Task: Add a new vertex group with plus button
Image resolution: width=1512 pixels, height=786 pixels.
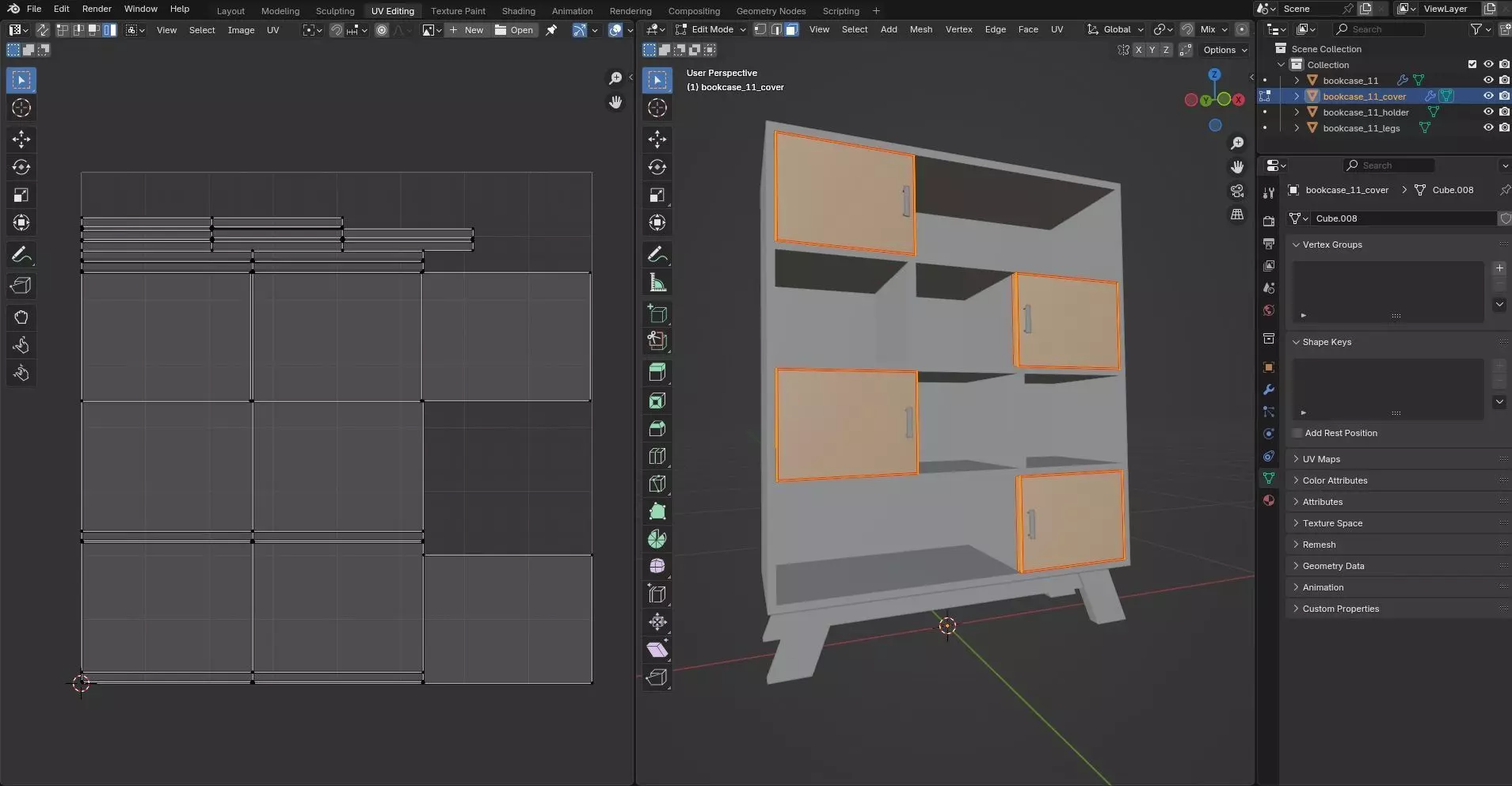Action: (1499, 268)
